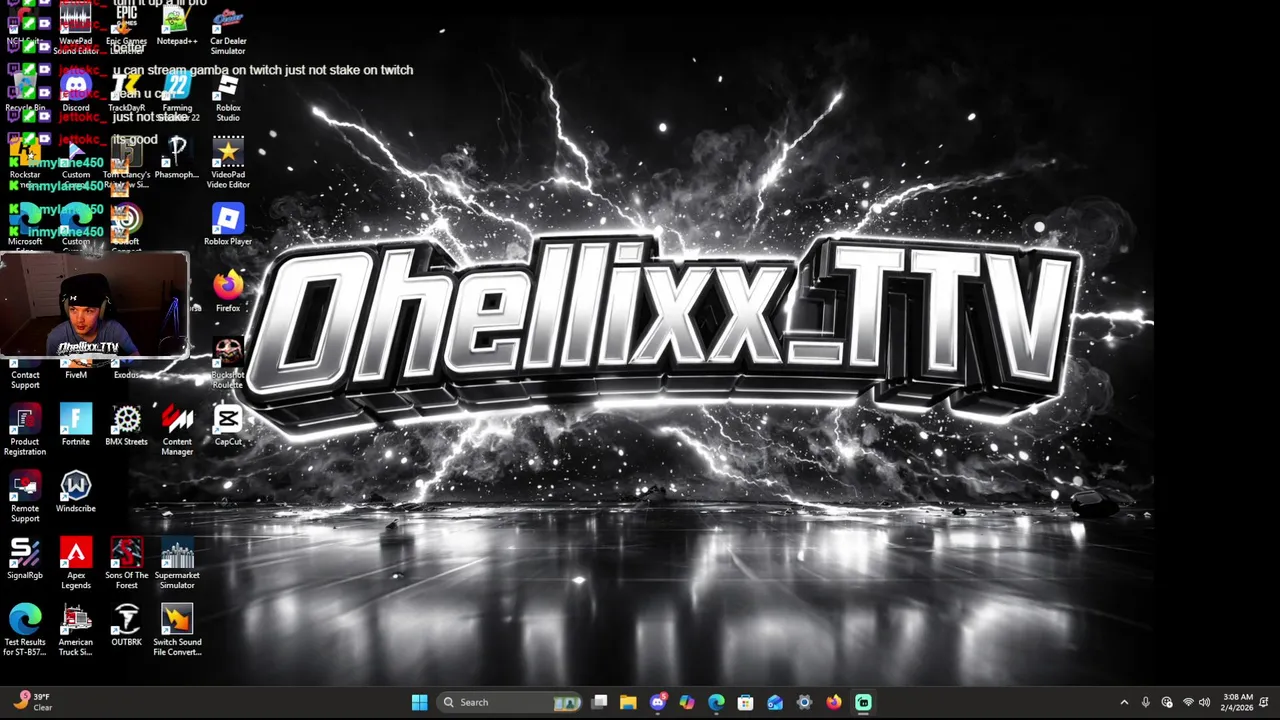Open Microsoft Edge from taskbar
This screenshot has height=720, width=1280.
[x=716, y=702]
